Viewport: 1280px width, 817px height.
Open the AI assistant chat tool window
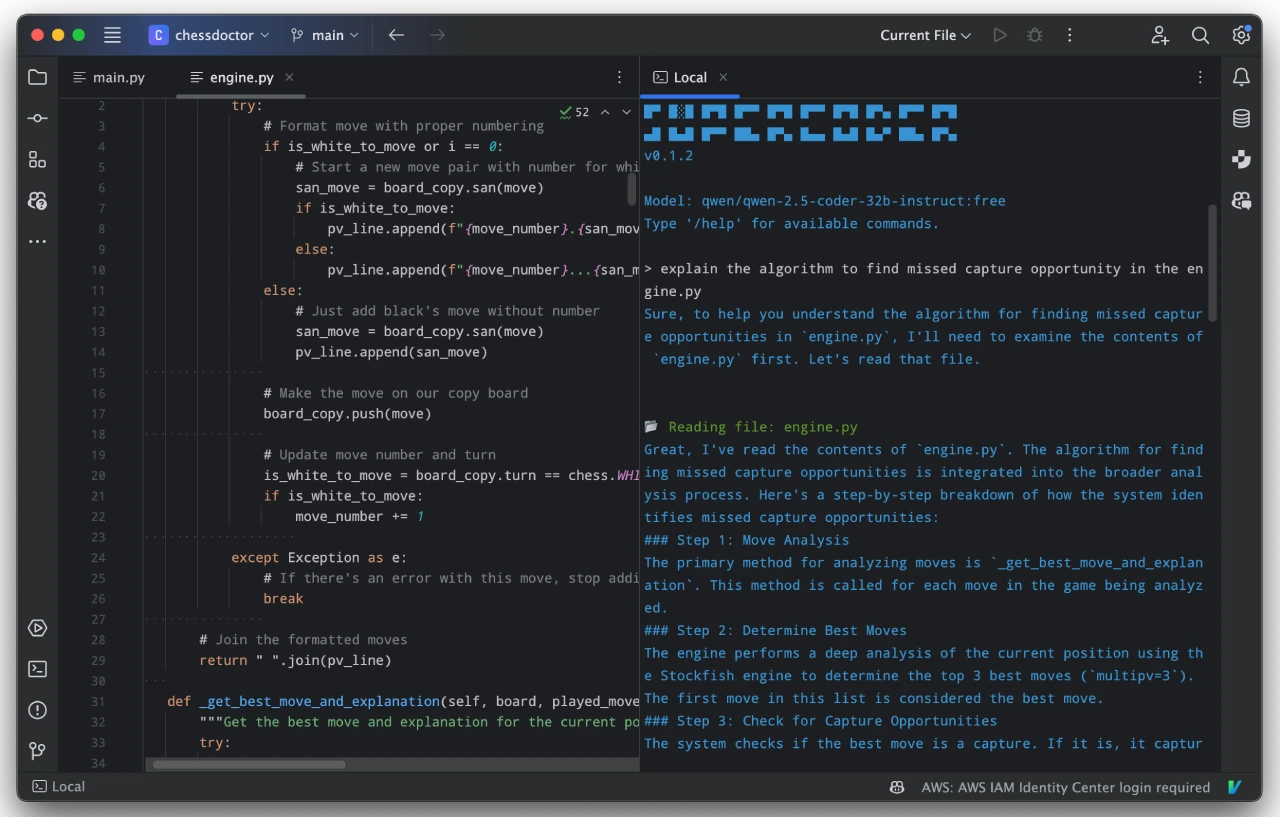tap(37, 200)
